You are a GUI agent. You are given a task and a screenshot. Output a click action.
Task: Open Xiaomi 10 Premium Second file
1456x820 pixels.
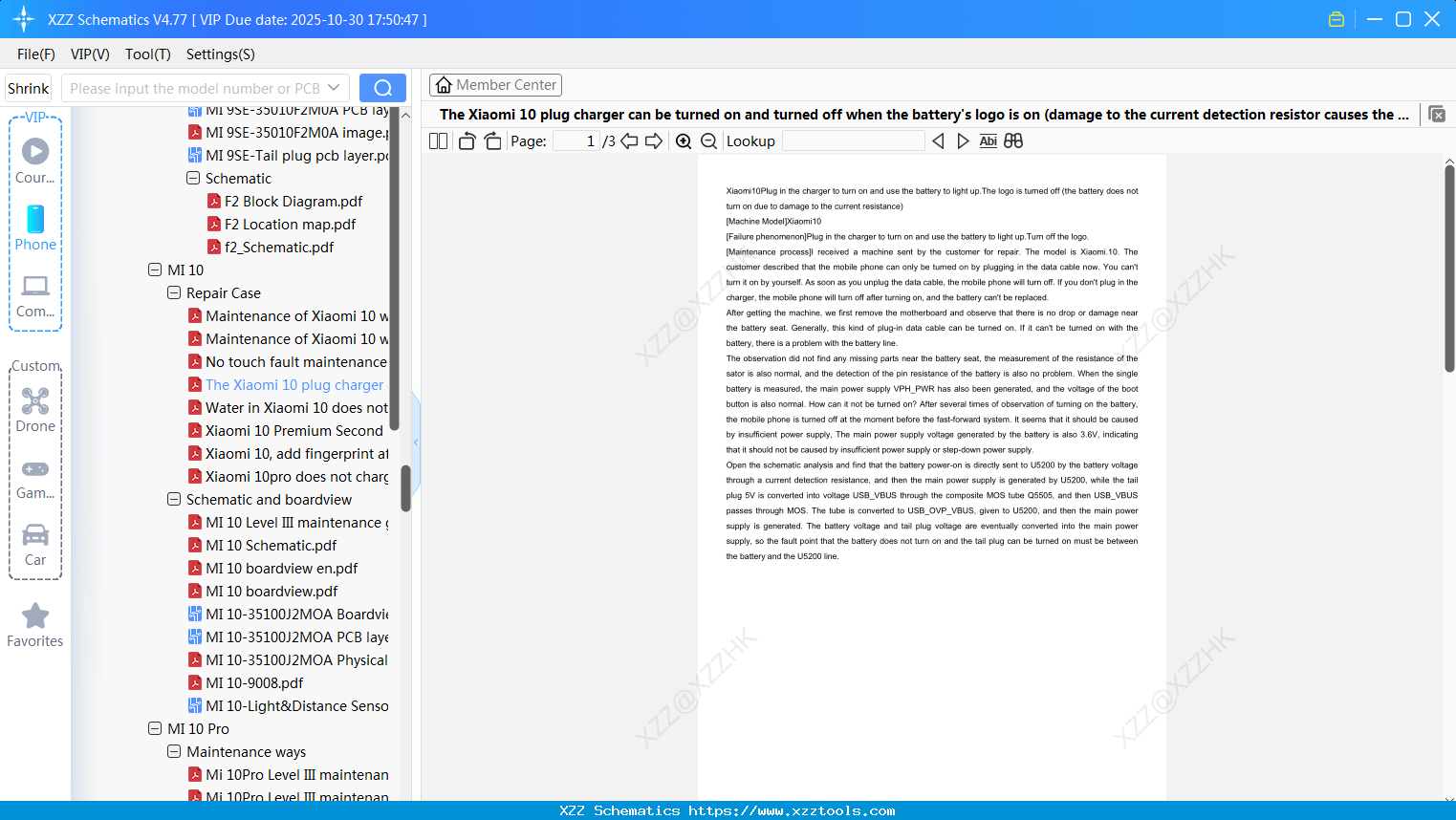[x=294, y=431]
